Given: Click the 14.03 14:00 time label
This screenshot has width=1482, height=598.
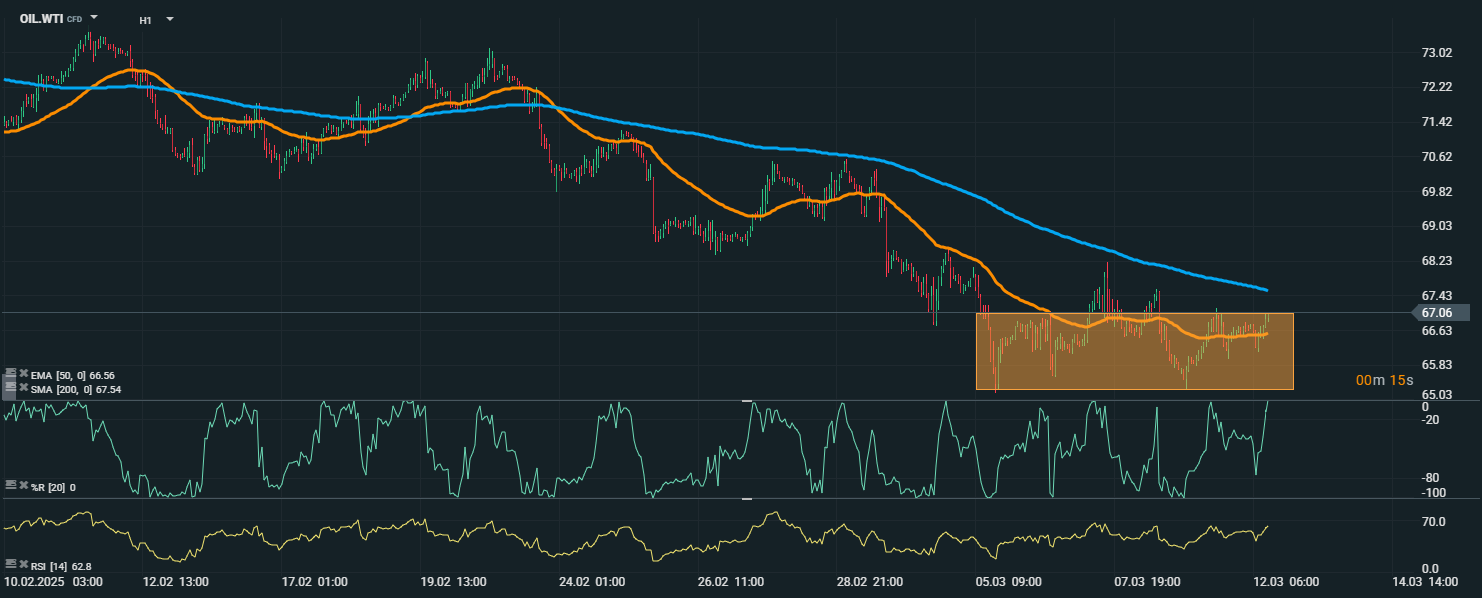Looking at the screenshot, I should pyautogui.click(x=1426, y=581).
